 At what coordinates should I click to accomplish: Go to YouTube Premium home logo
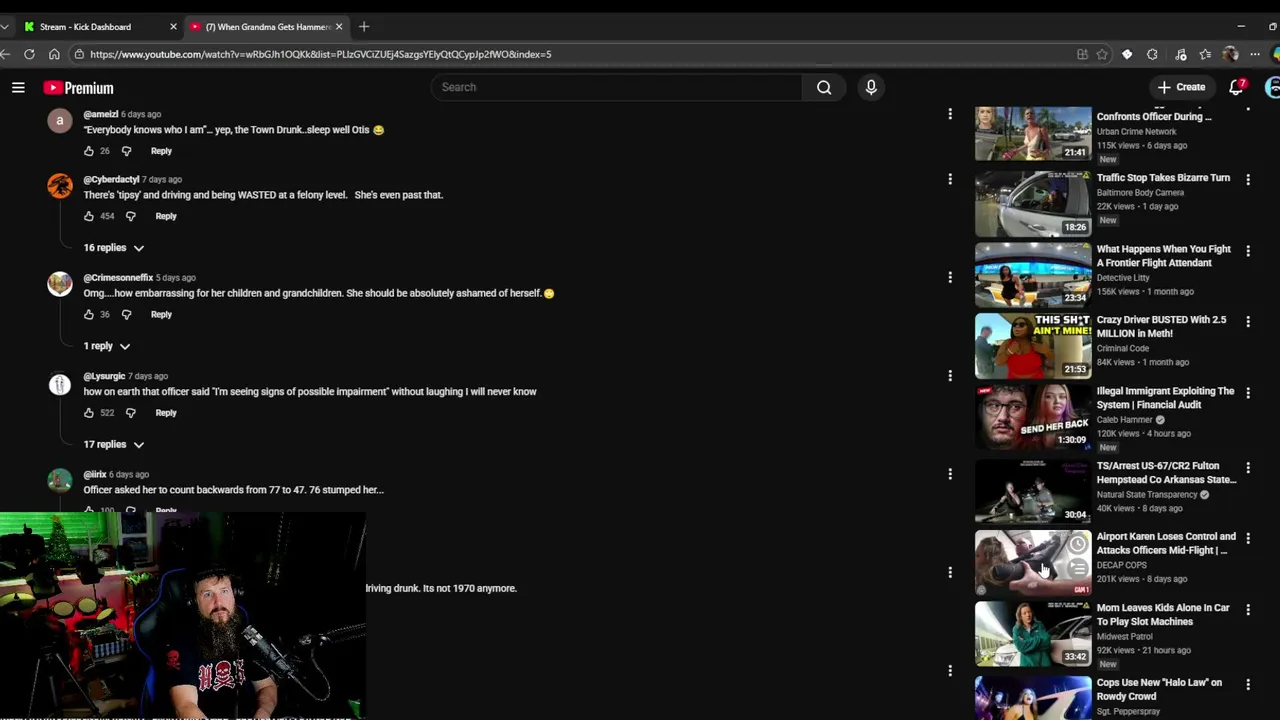[x=78, y=88]
